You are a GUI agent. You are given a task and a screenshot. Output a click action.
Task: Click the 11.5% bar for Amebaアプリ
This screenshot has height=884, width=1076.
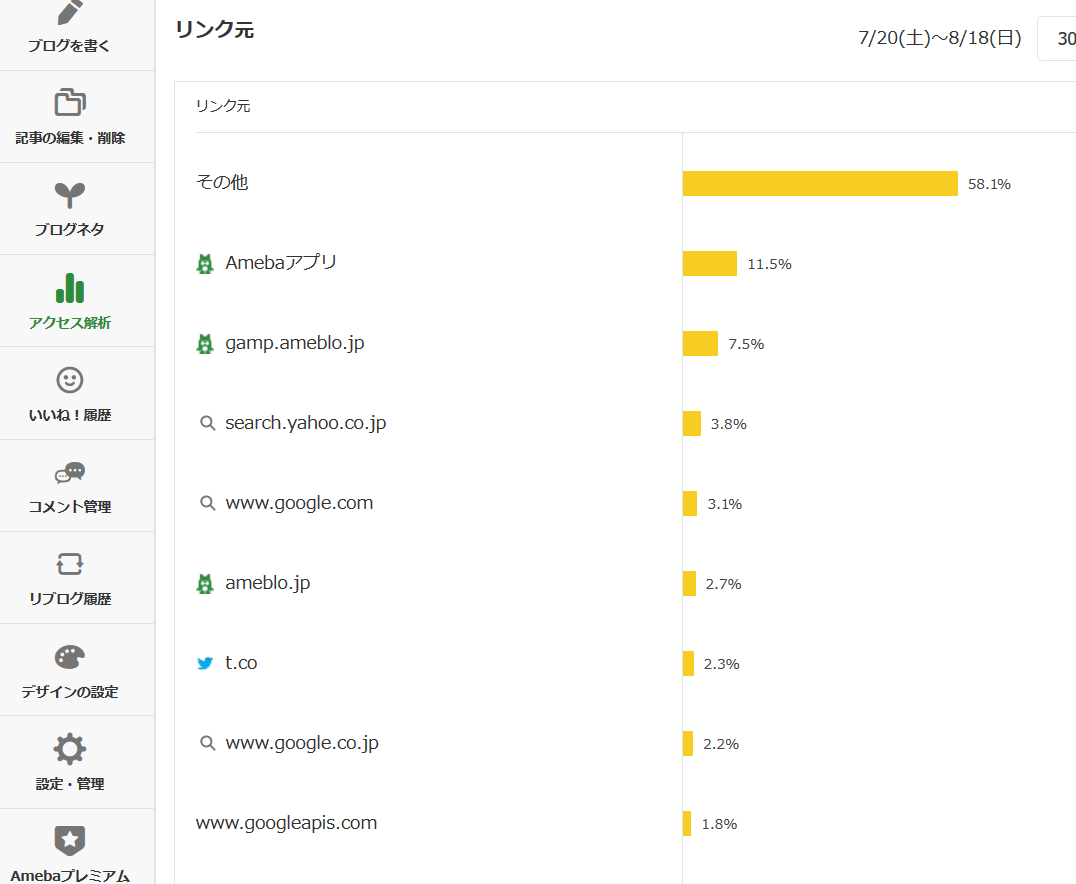[x=710, y=264]
